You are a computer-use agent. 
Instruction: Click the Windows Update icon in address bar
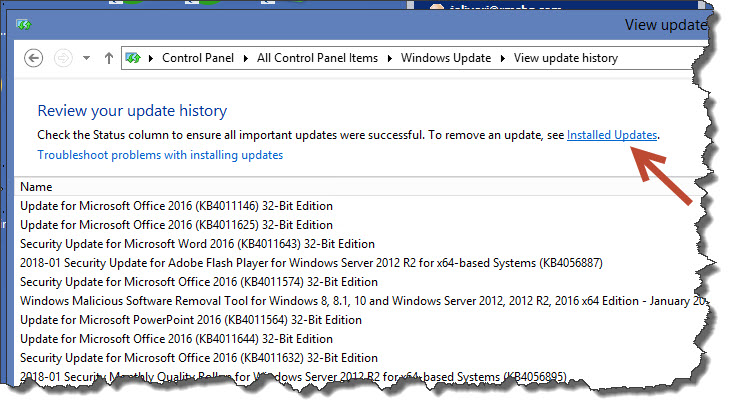click(x=133, y=58)
